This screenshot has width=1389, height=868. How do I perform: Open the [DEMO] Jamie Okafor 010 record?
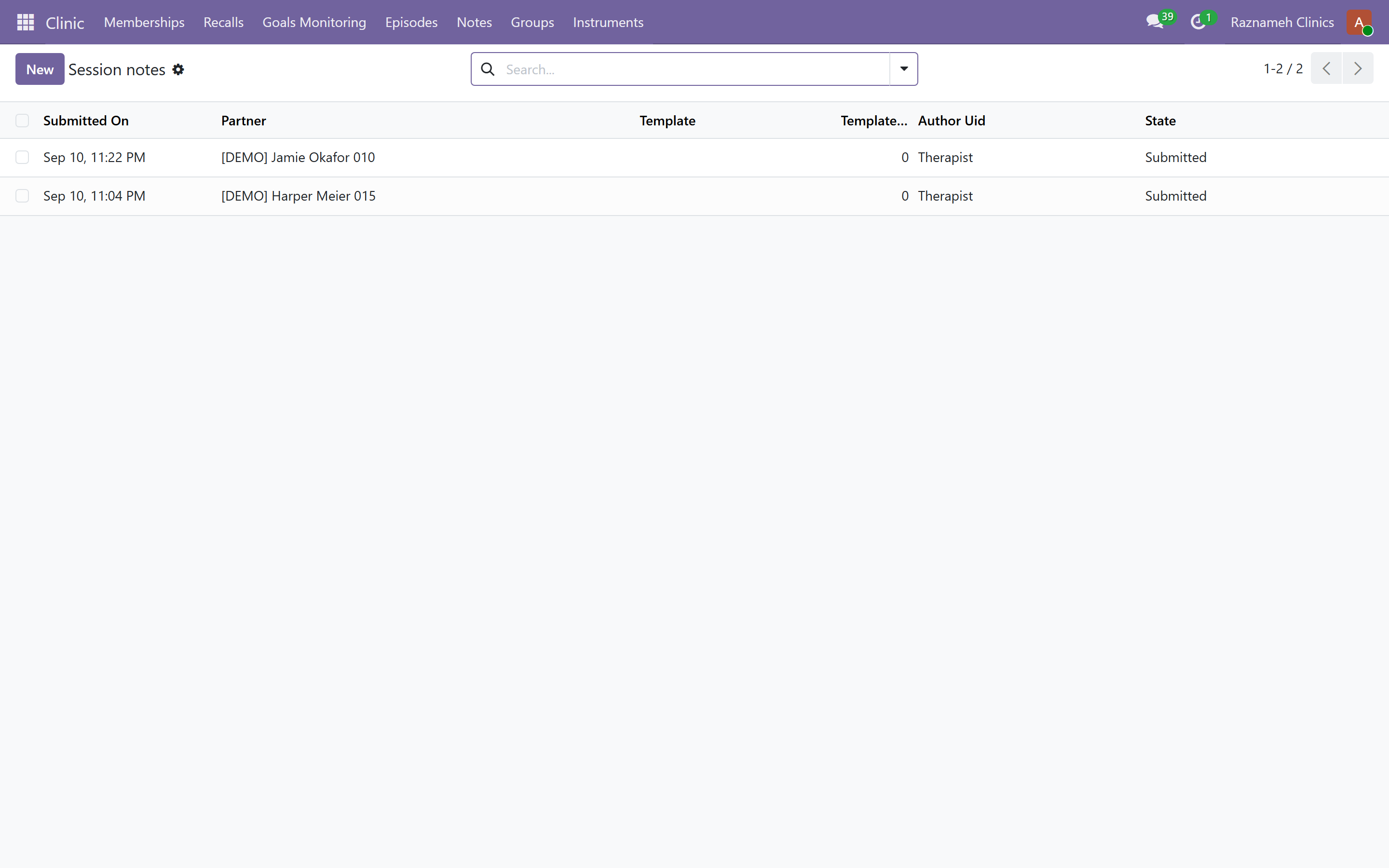[x=298, y=157]
